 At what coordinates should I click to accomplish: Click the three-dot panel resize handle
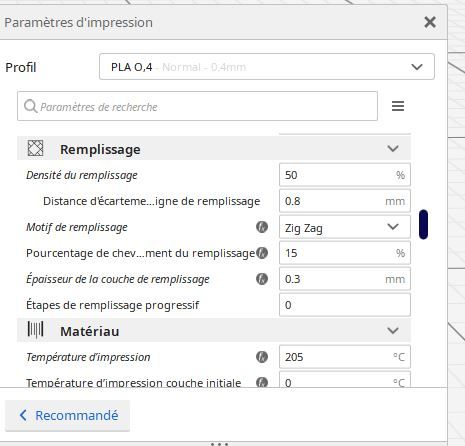220,444
